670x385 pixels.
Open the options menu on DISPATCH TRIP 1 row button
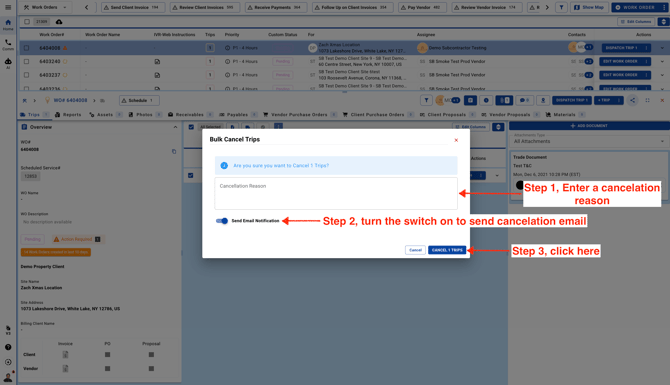click(x=646, y=48)
